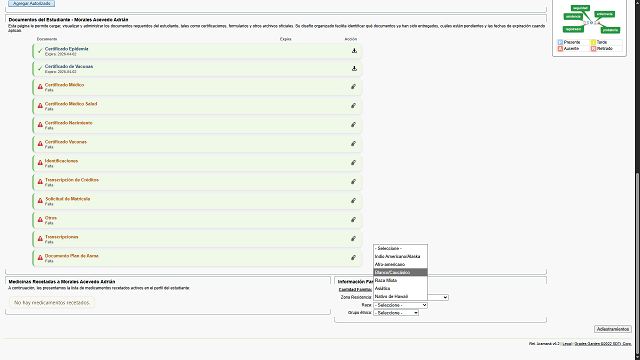Click warning icon next to Solicitud de Matrícula

pyautogui.click(x=40, y=200)
